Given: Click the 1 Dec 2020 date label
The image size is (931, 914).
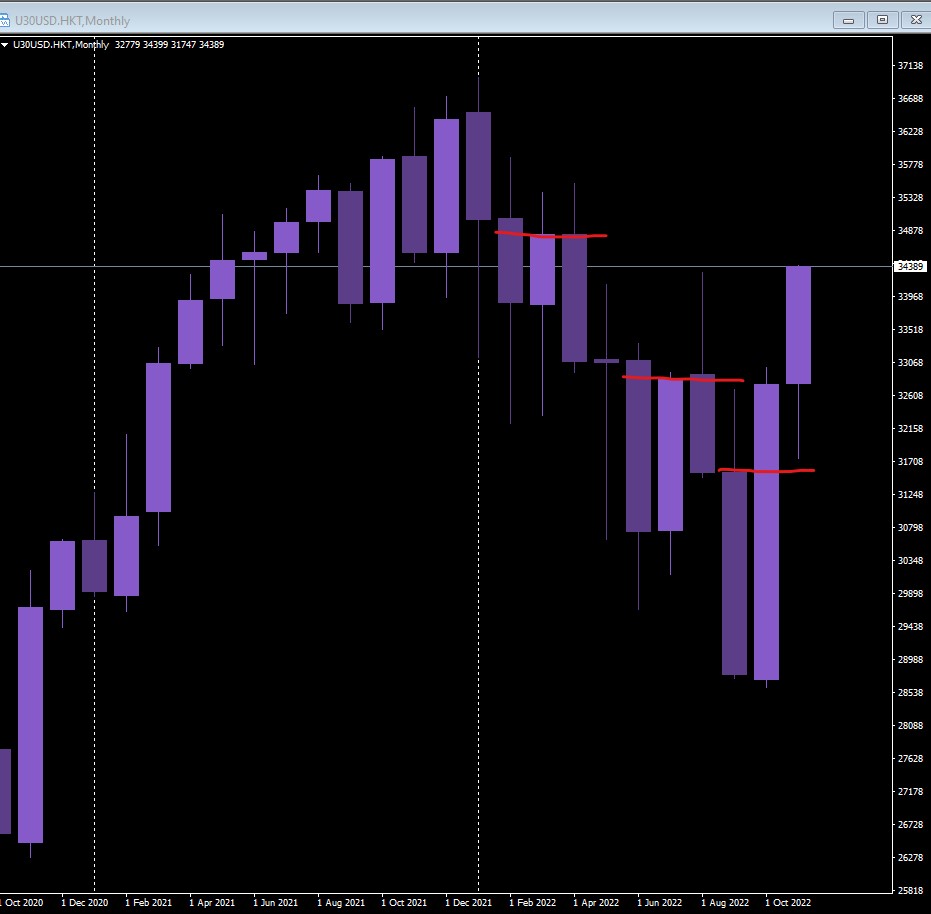Looking at the screenshot, I should pos(84,903).
